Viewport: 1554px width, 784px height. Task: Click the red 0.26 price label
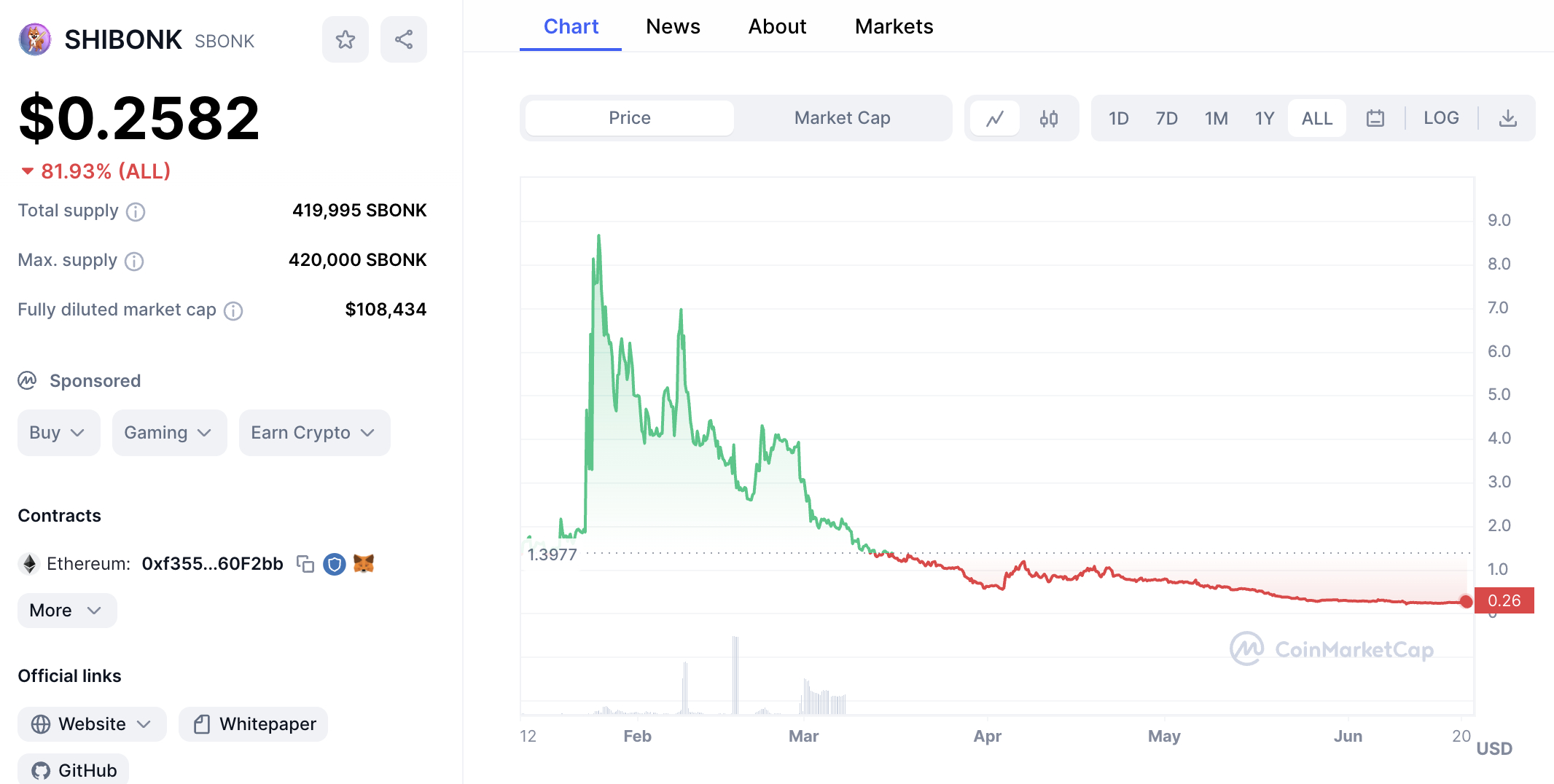point(1504,600)
